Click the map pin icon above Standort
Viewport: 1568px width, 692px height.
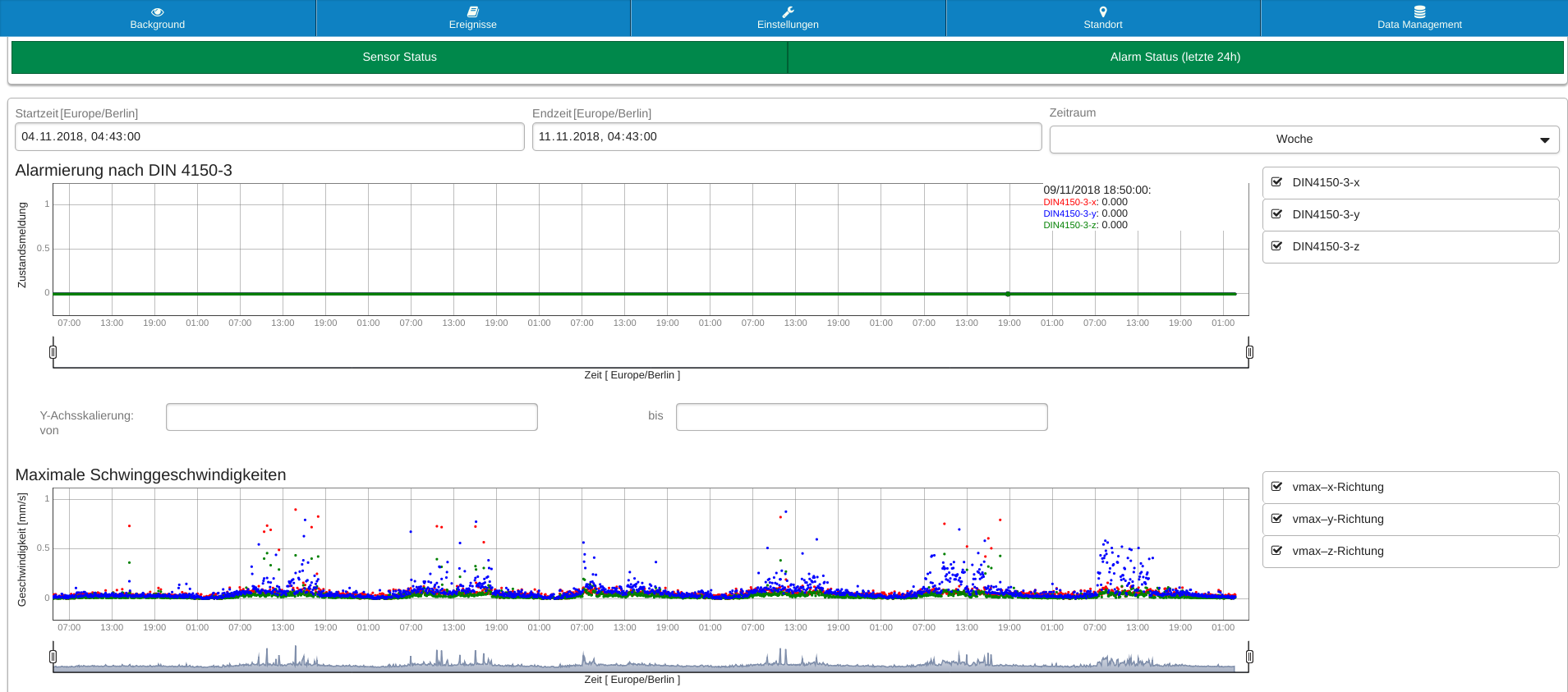pyautogui.click(x=1103, y=11)
